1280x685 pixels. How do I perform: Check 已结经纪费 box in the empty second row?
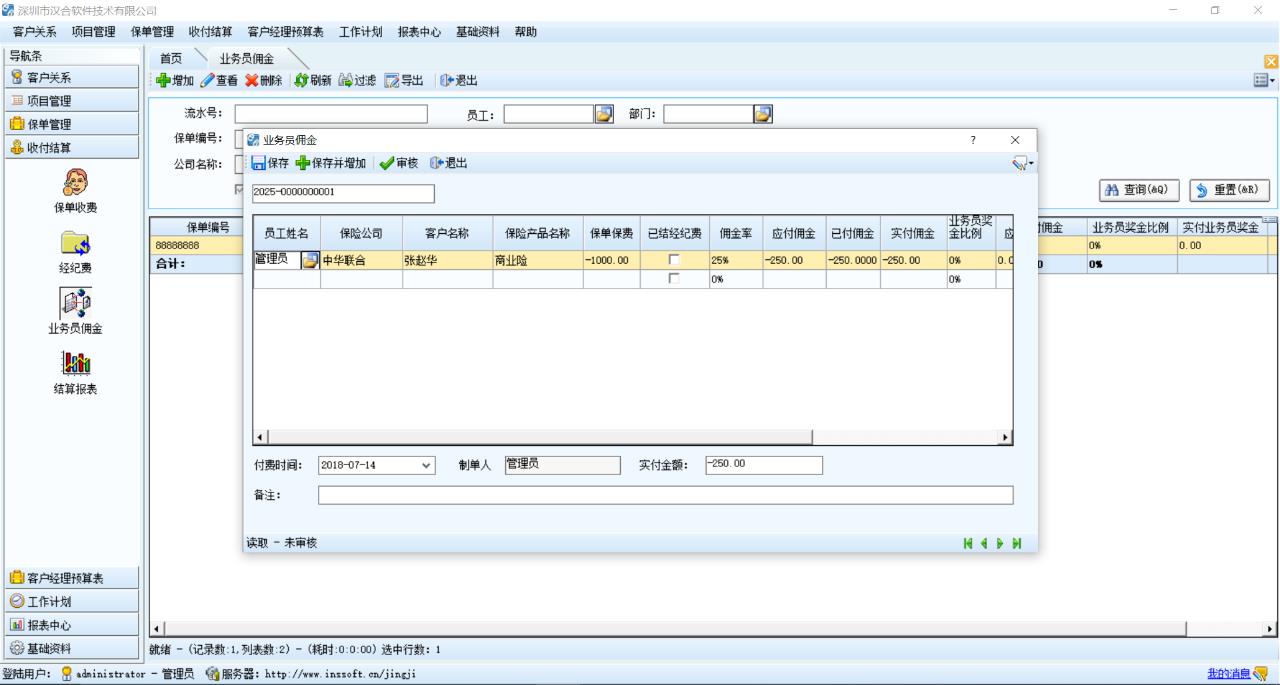pyautogui.click(x=674, y=279)
